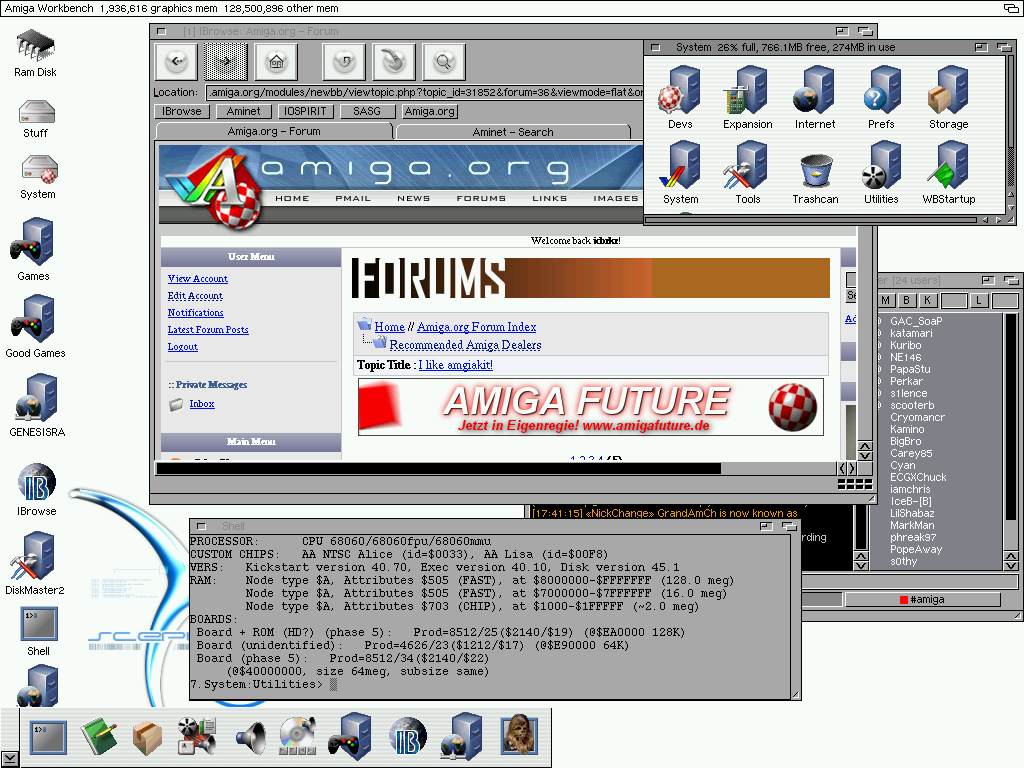The height and width of the screenshot is (768, 1024).
Task: Click the IBrowse horizontal scrollbar bar
Action: (439, 468)
